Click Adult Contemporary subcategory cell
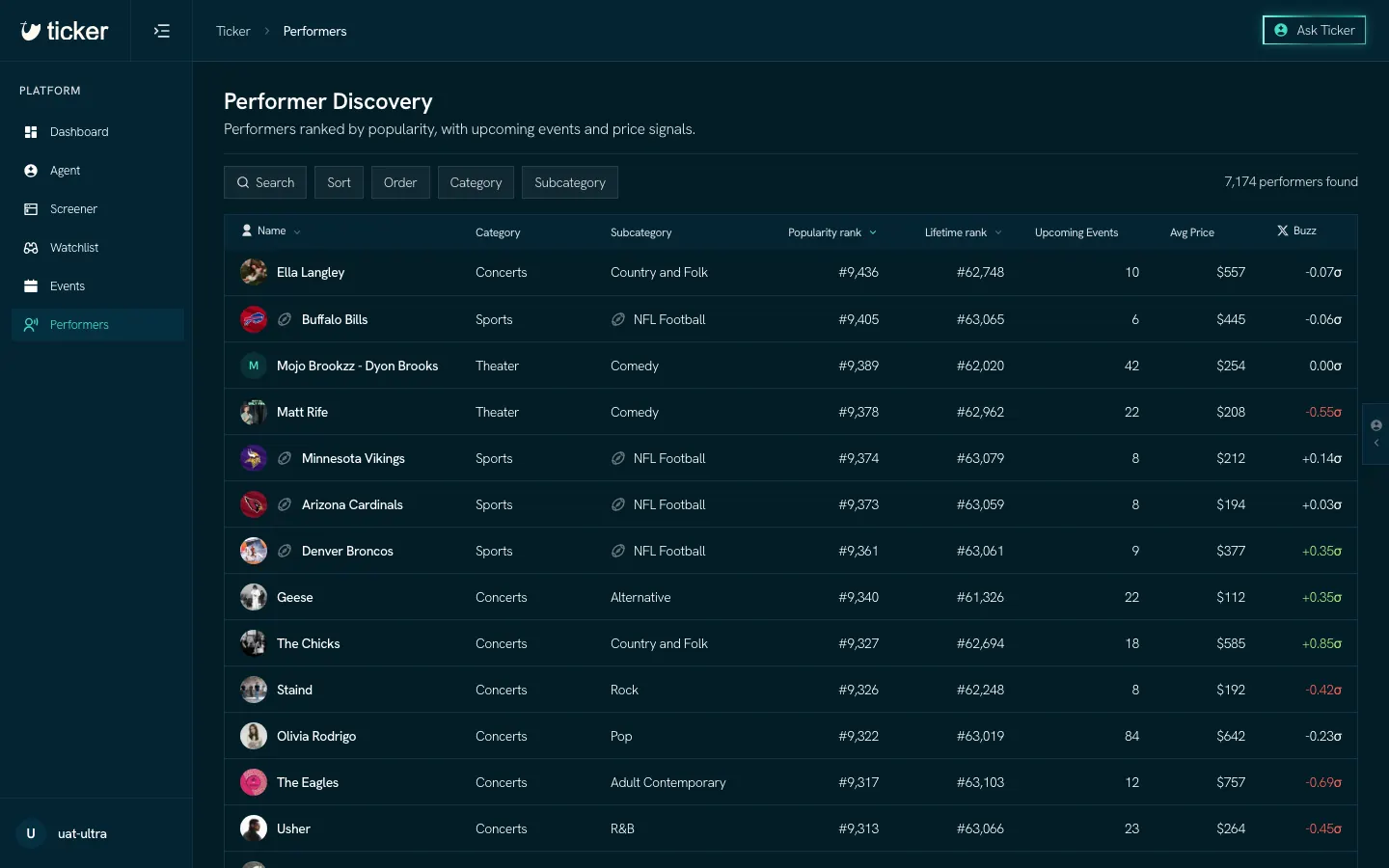The width and height of the screenshot is (1389, 868). [668, 782]
